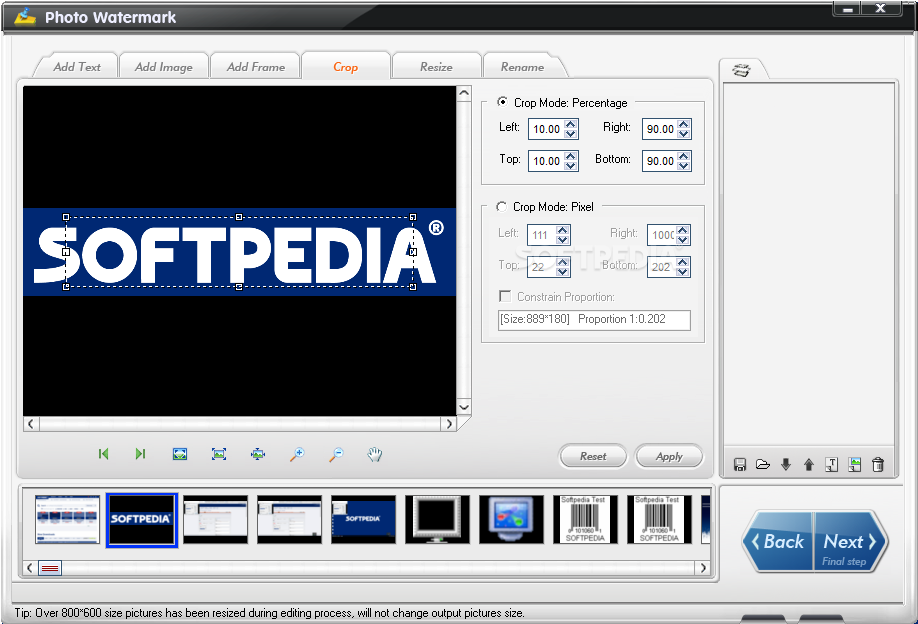Decrease the Bottom percentage with down arrow
Viewport: 918px width, 624px height.
coord(684,166)
